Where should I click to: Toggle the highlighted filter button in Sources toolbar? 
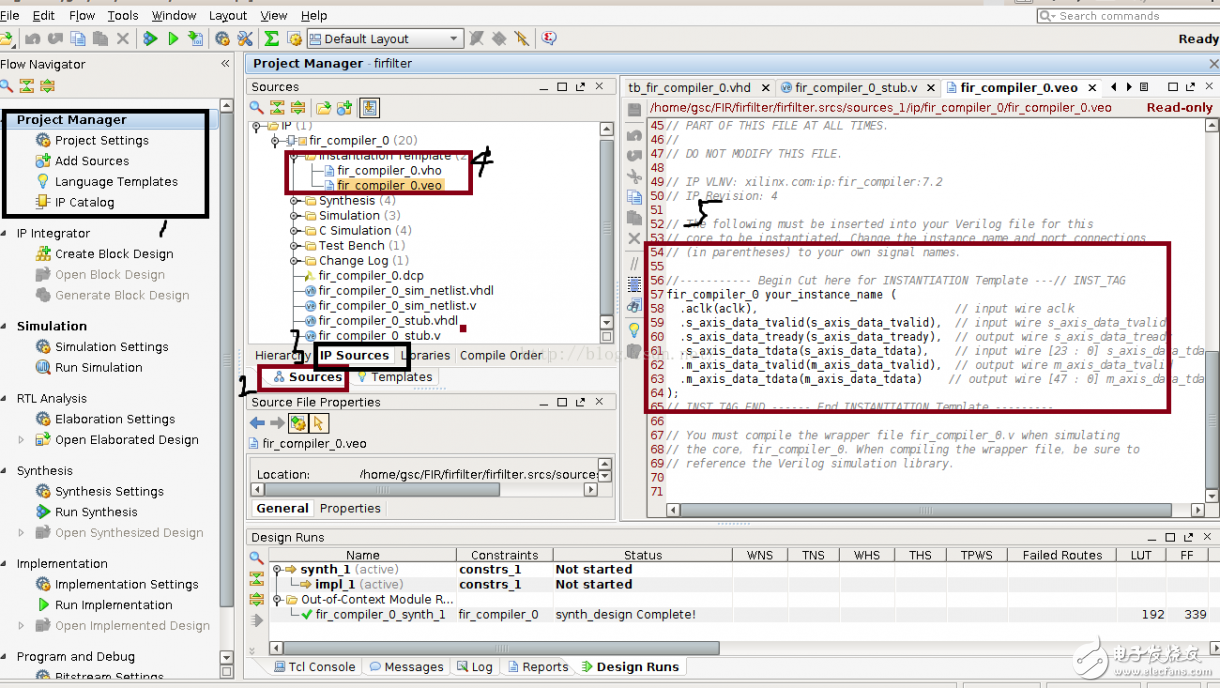point(370,108)
